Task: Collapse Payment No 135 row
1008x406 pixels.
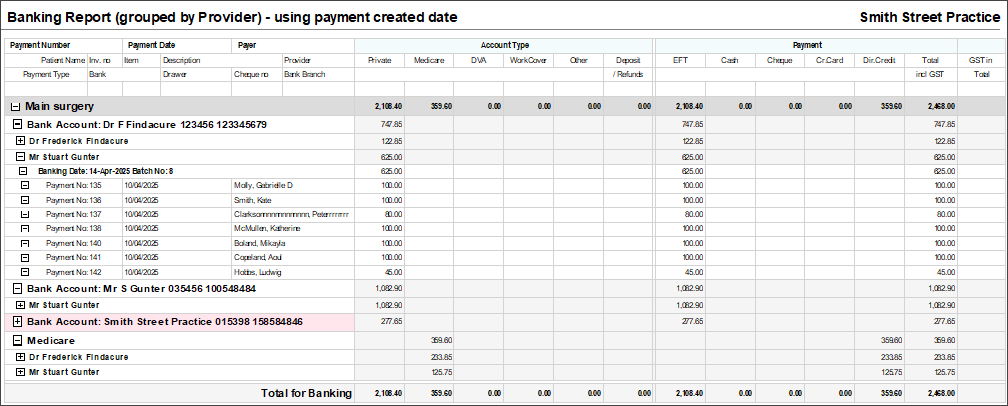Action: point(25,185)
